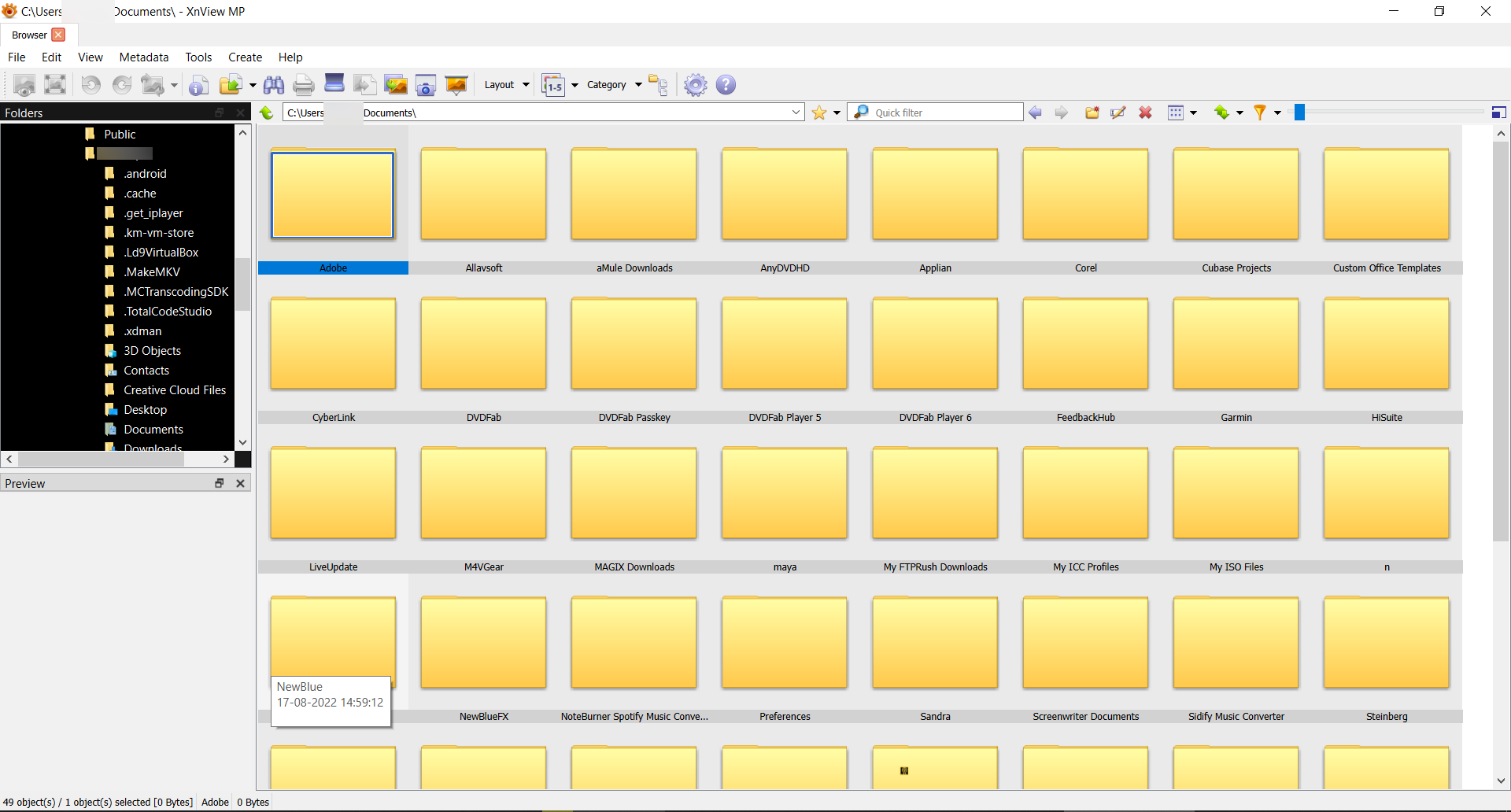Click the Capture screenshot camera icon

point(426,85)
